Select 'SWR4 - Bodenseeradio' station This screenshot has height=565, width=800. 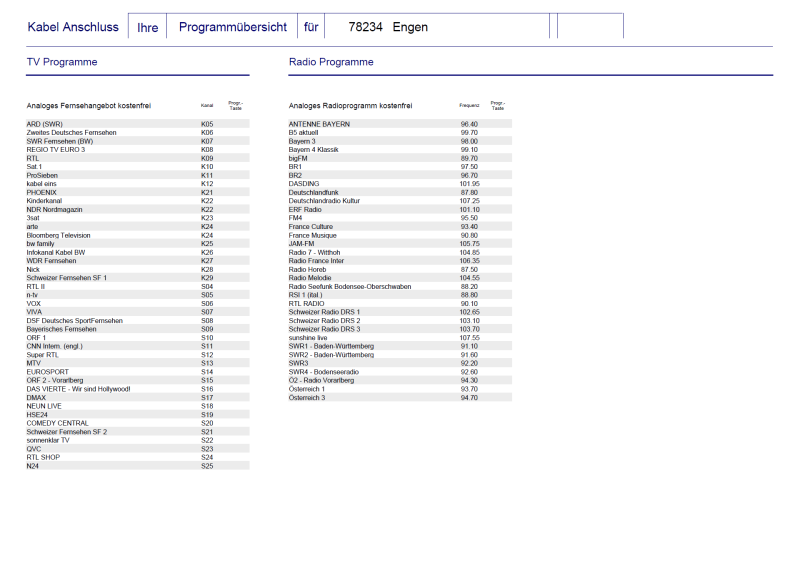tap(323, 372)
